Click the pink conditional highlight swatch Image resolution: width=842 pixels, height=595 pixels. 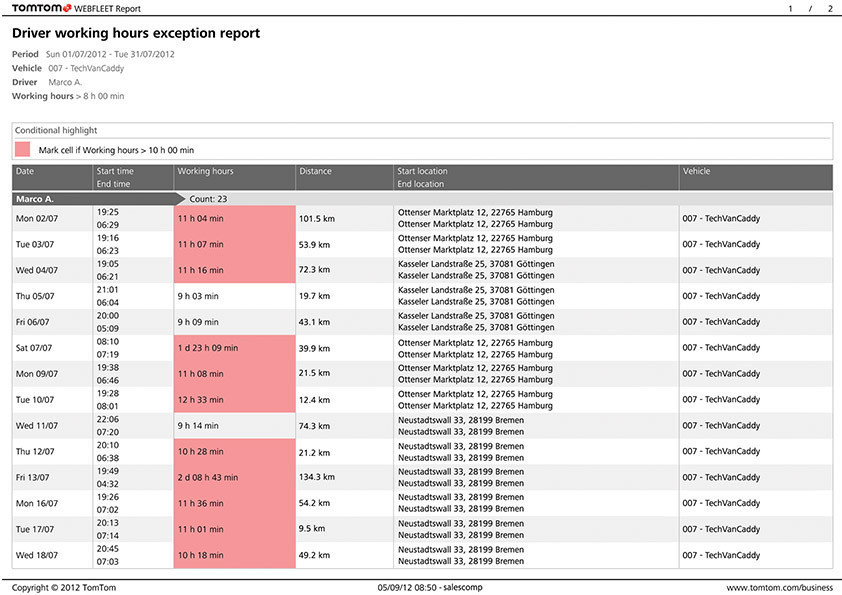[x=23, y=149]
